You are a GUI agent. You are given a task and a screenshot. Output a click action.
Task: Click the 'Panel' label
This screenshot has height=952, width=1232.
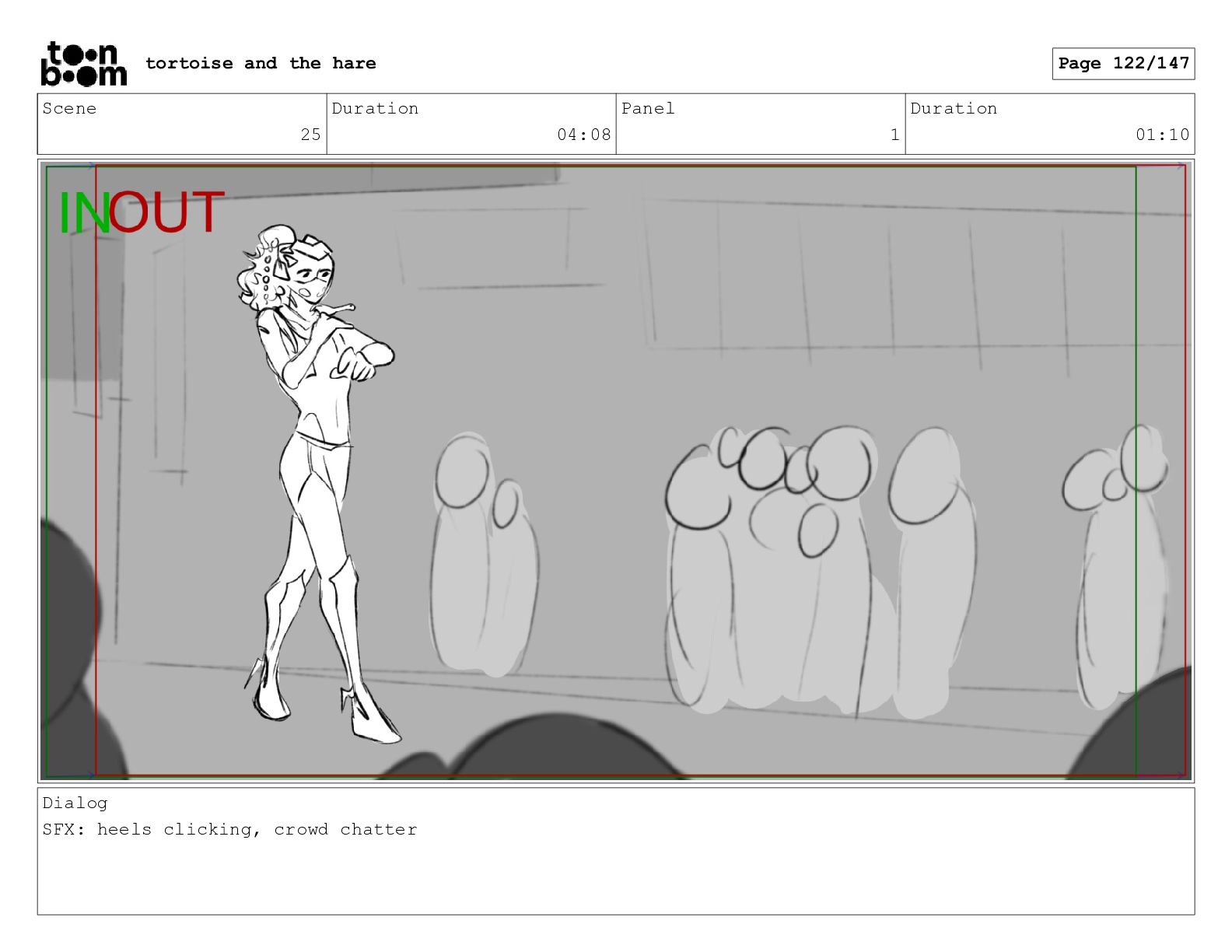click(648, 108)
